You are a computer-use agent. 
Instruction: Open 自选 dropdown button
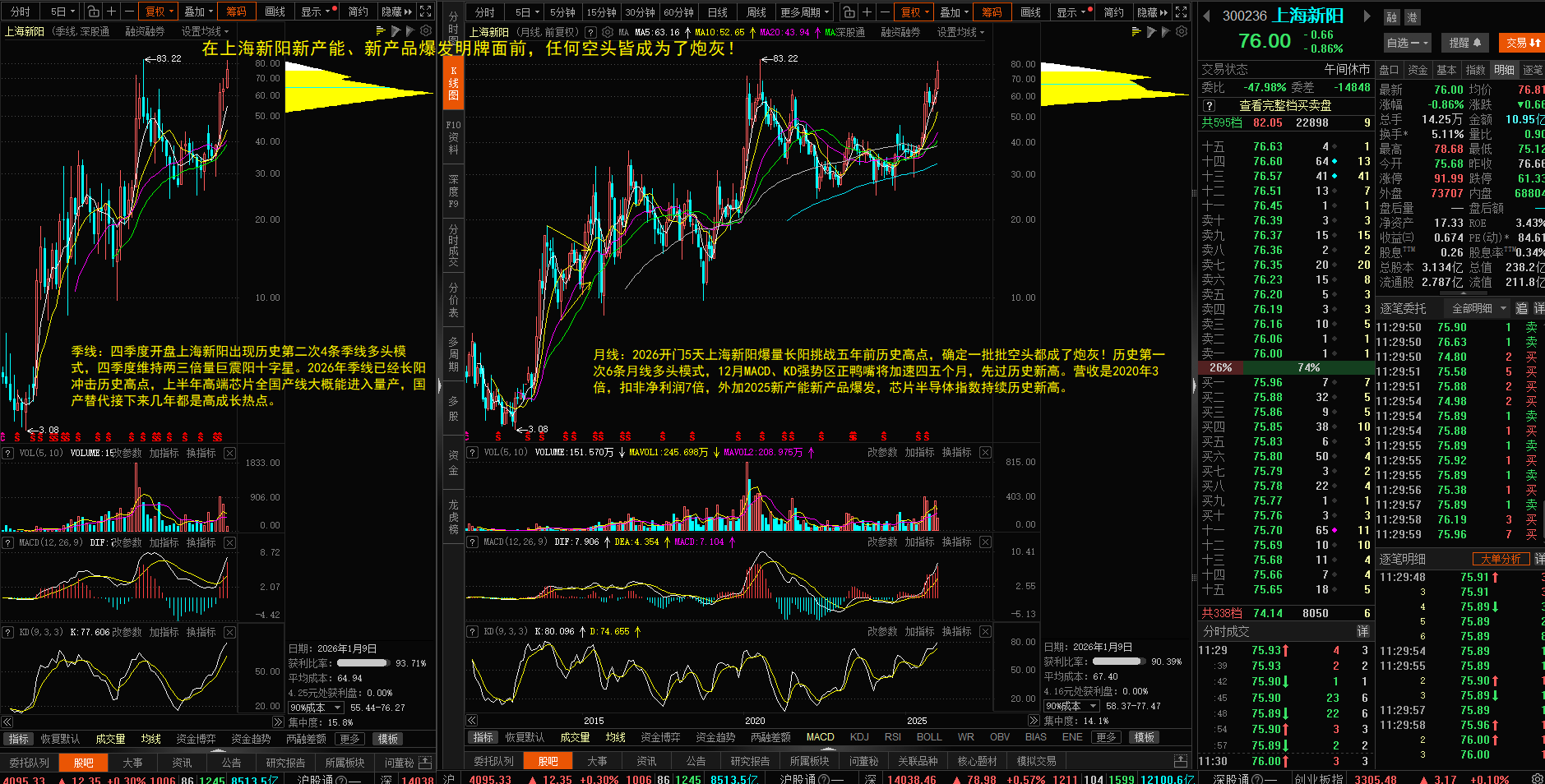tap(1408, 43)
